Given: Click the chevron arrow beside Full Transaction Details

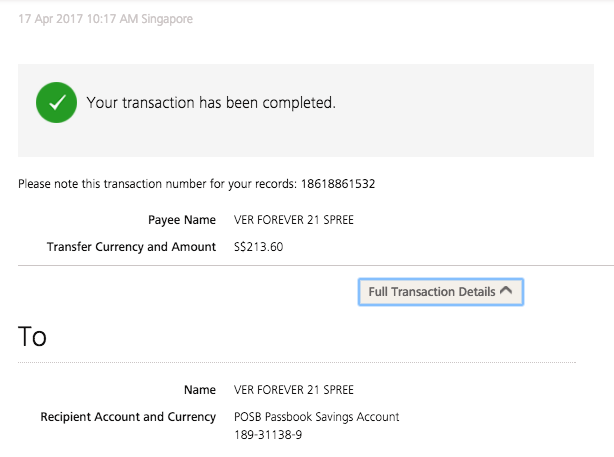Looking at the screenshot, I should click(506, 290).
